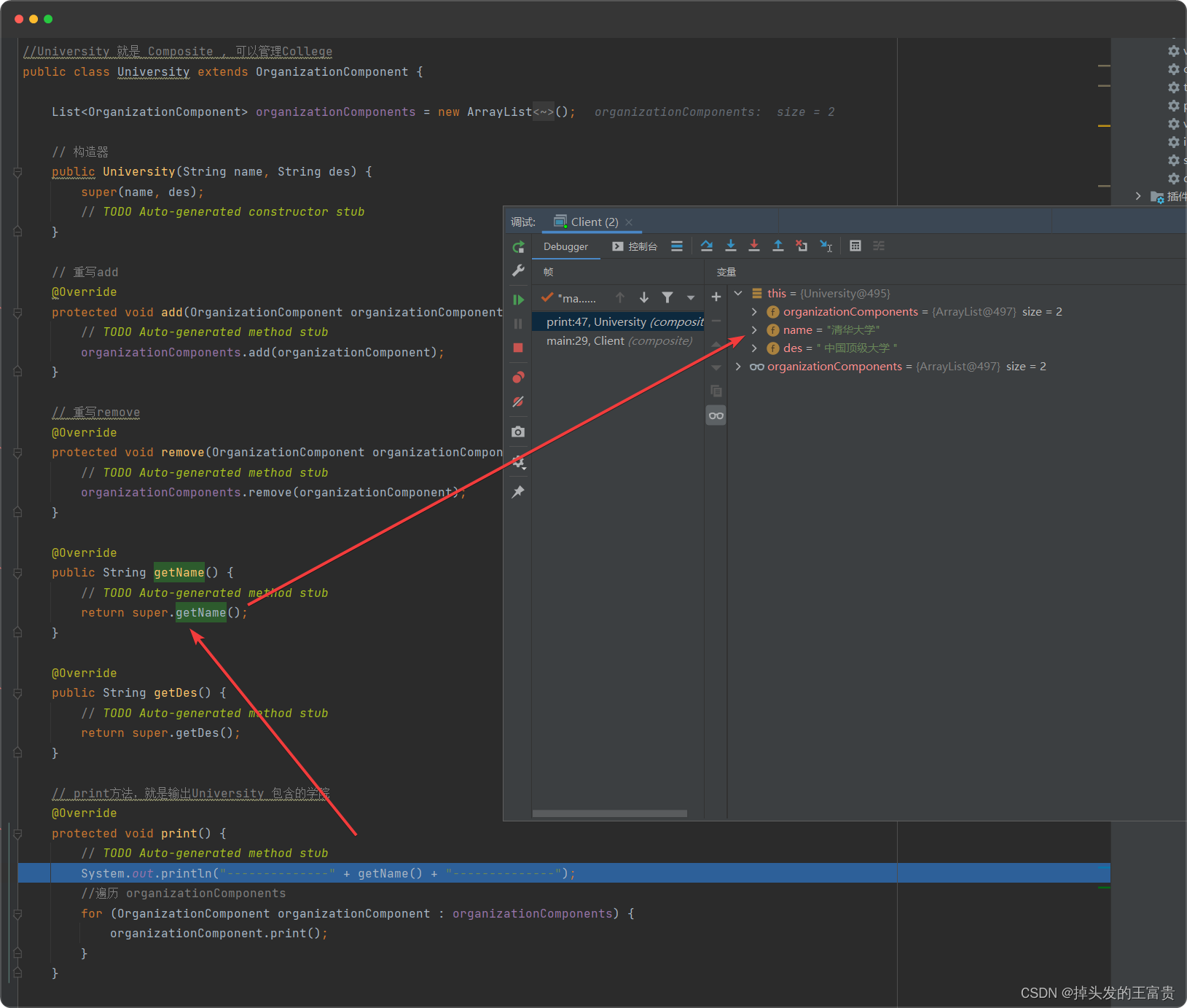Click the Evaluate Expression calculator icon
The width and height of the screenshot is (1187, 1008).
click(x=855, y=246)
